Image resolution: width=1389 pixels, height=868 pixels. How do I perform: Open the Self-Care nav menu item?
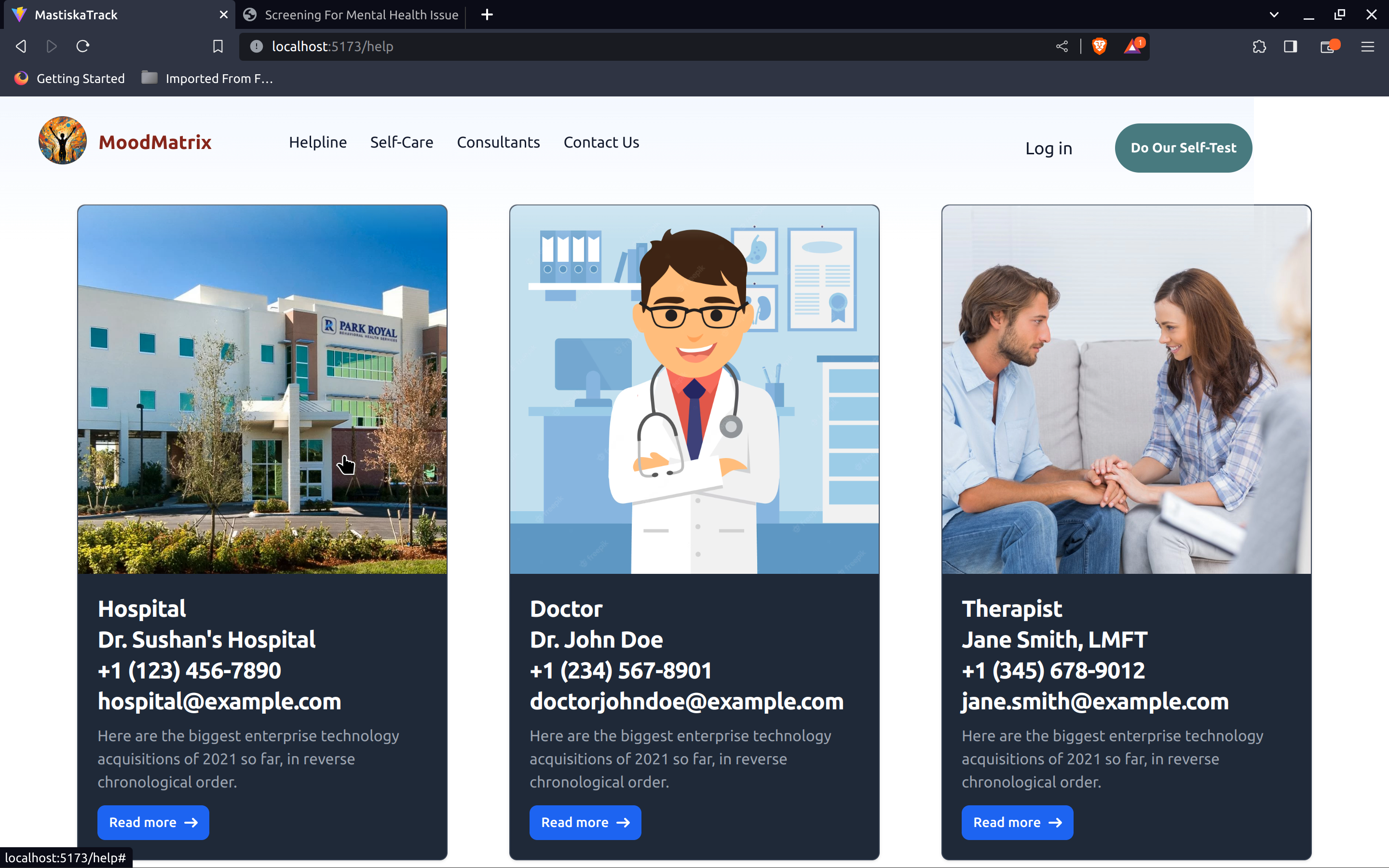point(401,142)
